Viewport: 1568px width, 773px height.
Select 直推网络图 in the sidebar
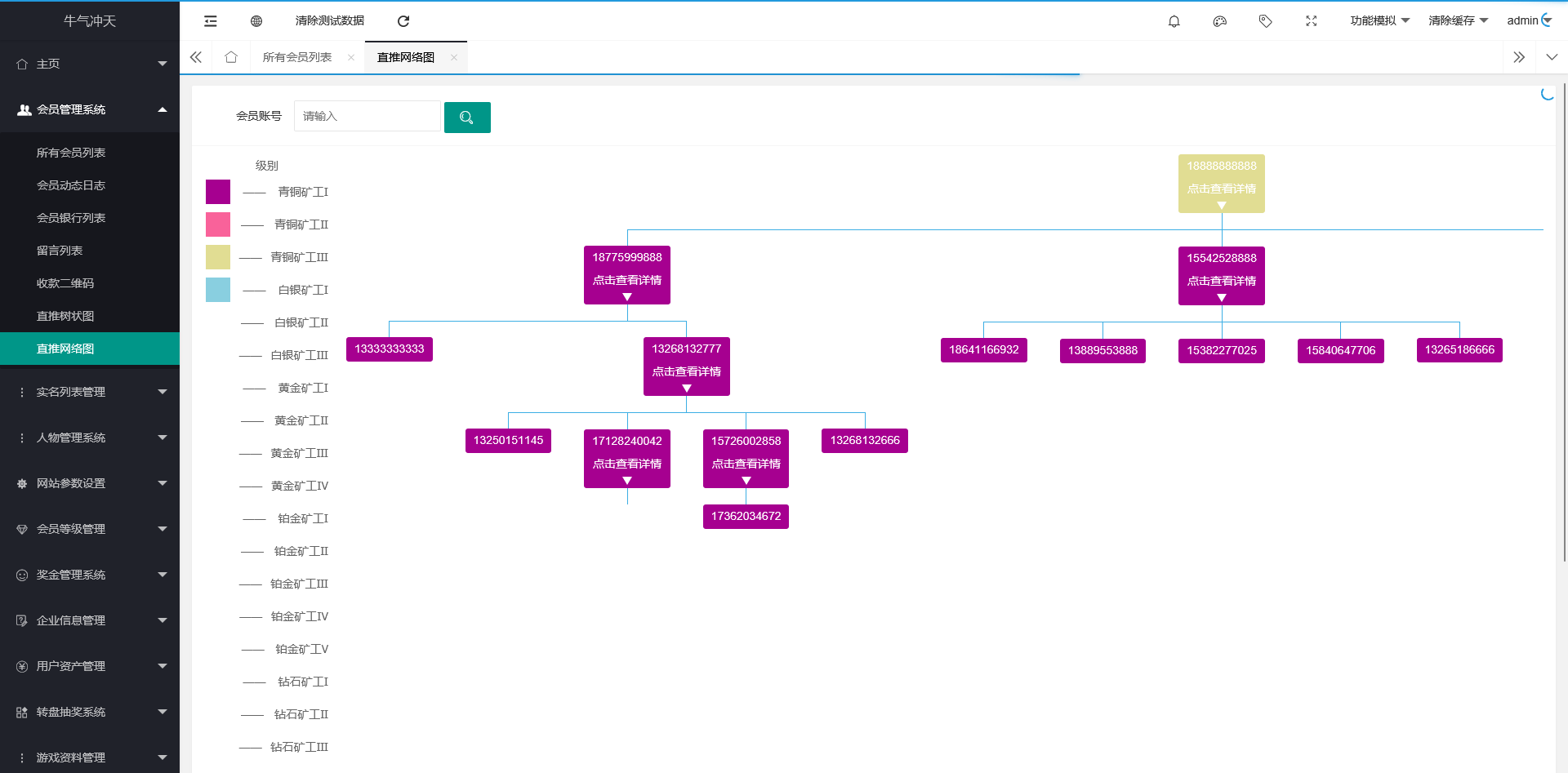(90, 349)
